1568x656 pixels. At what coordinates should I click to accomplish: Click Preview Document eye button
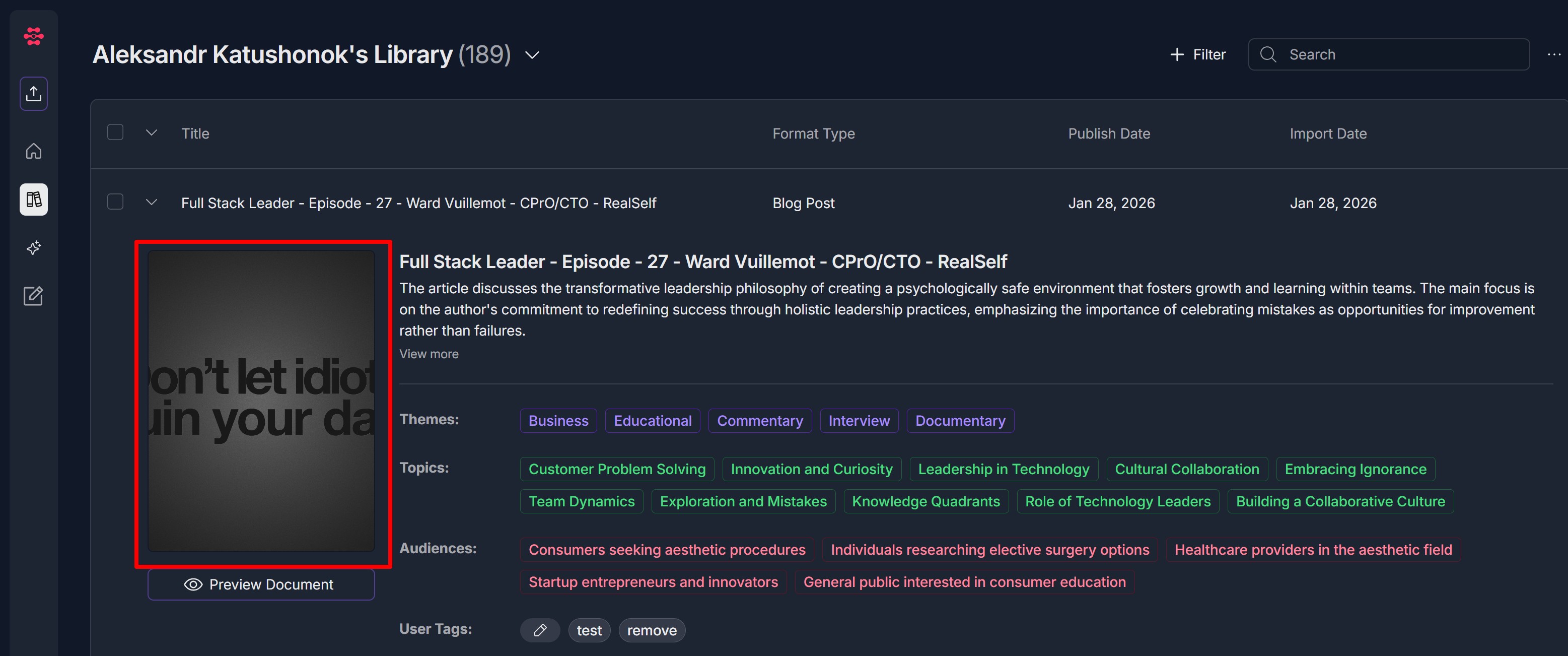pyautogui.click(x=260, y=584)
